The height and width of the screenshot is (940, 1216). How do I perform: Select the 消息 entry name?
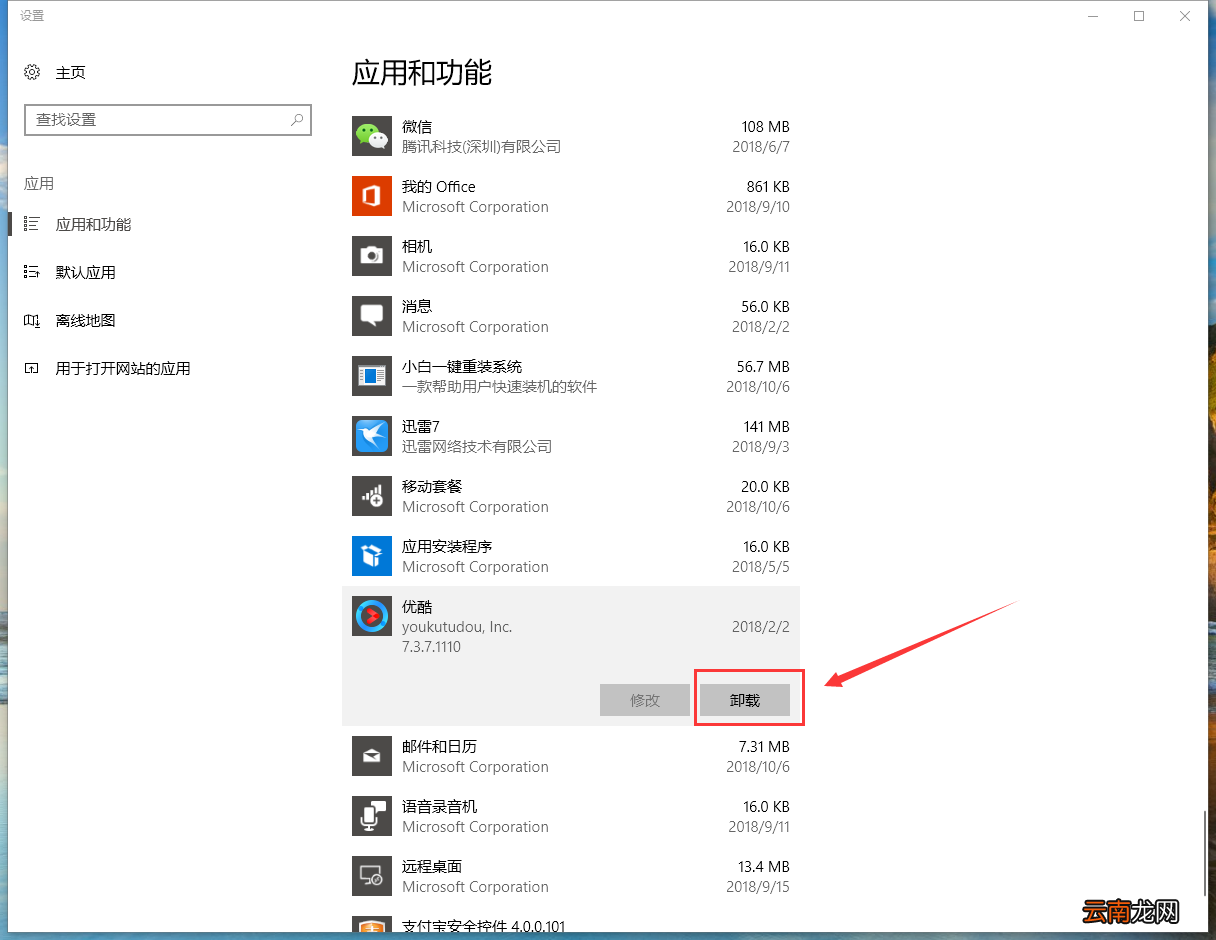pos(417,307)
